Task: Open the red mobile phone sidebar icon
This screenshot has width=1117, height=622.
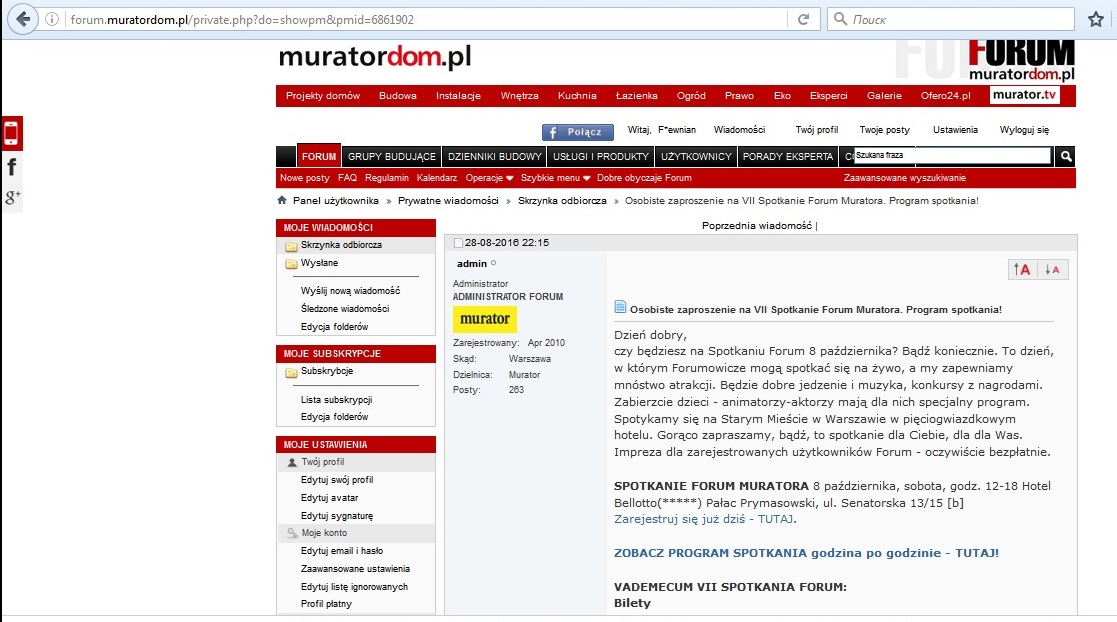Action: tap(11, 133)
